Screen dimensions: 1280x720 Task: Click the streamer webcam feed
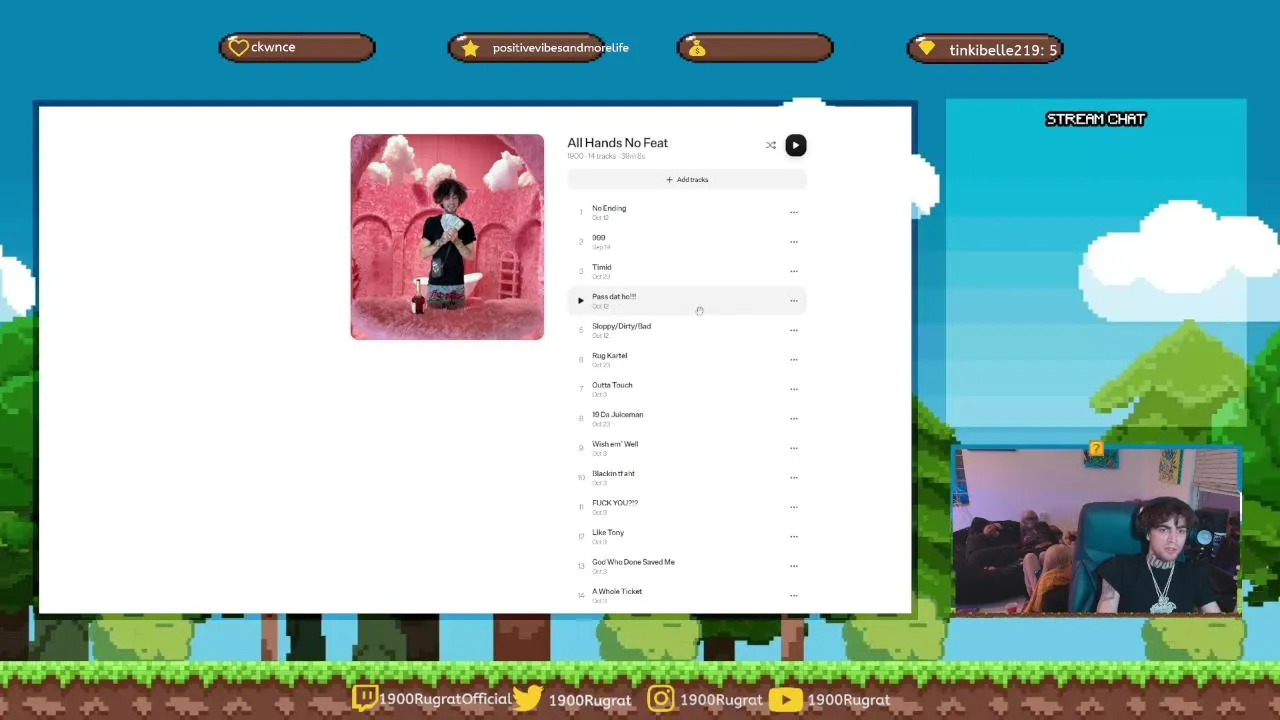[x=1097, y=531]
